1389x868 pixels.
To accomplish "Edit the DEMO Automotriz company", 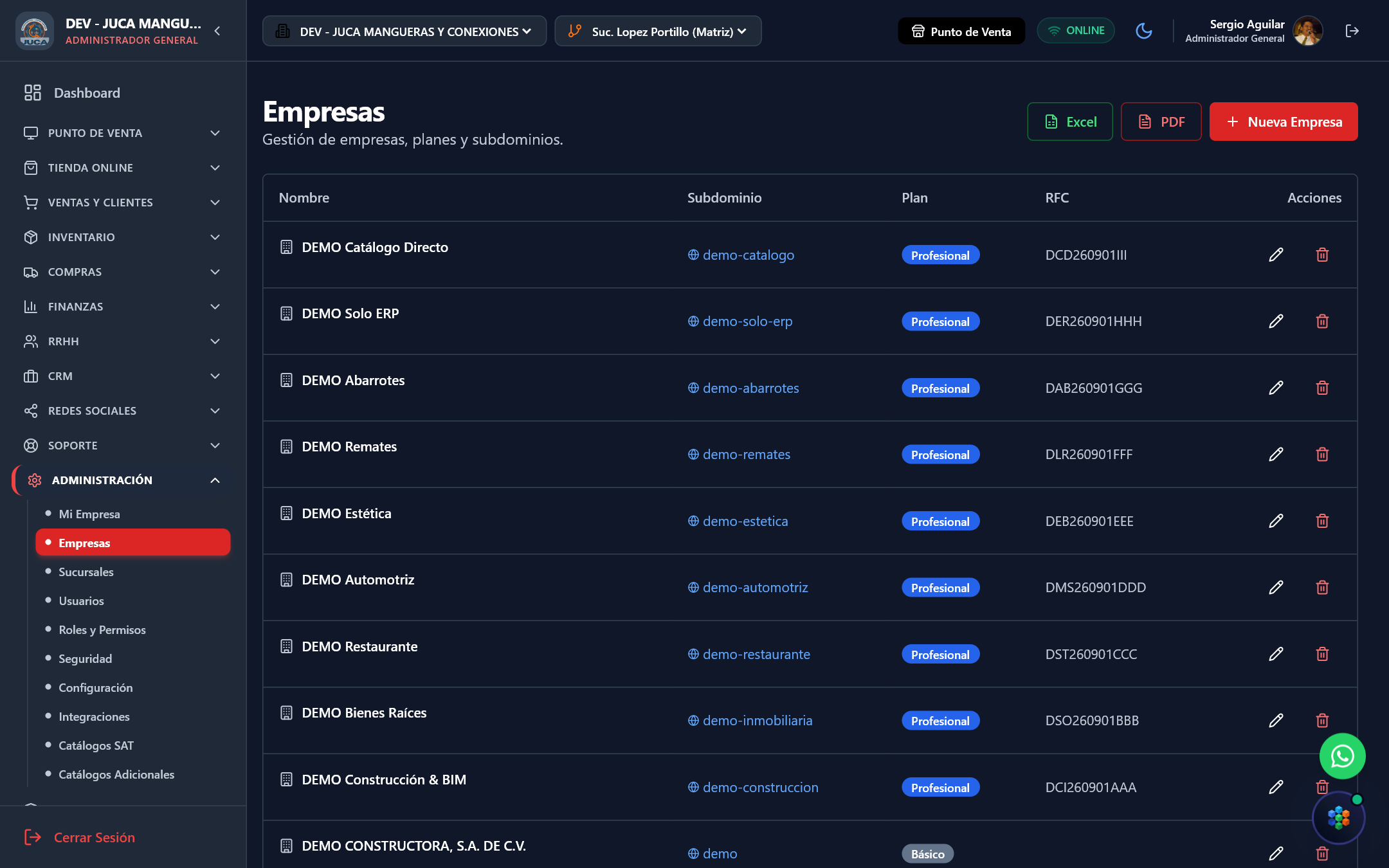I will coord(1276,587).
